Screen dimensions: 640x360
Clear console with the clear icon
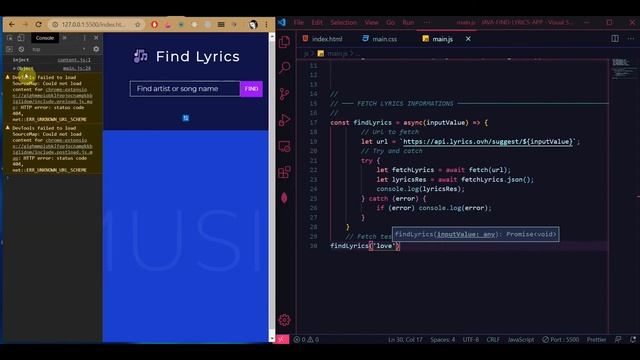[21, 49]
